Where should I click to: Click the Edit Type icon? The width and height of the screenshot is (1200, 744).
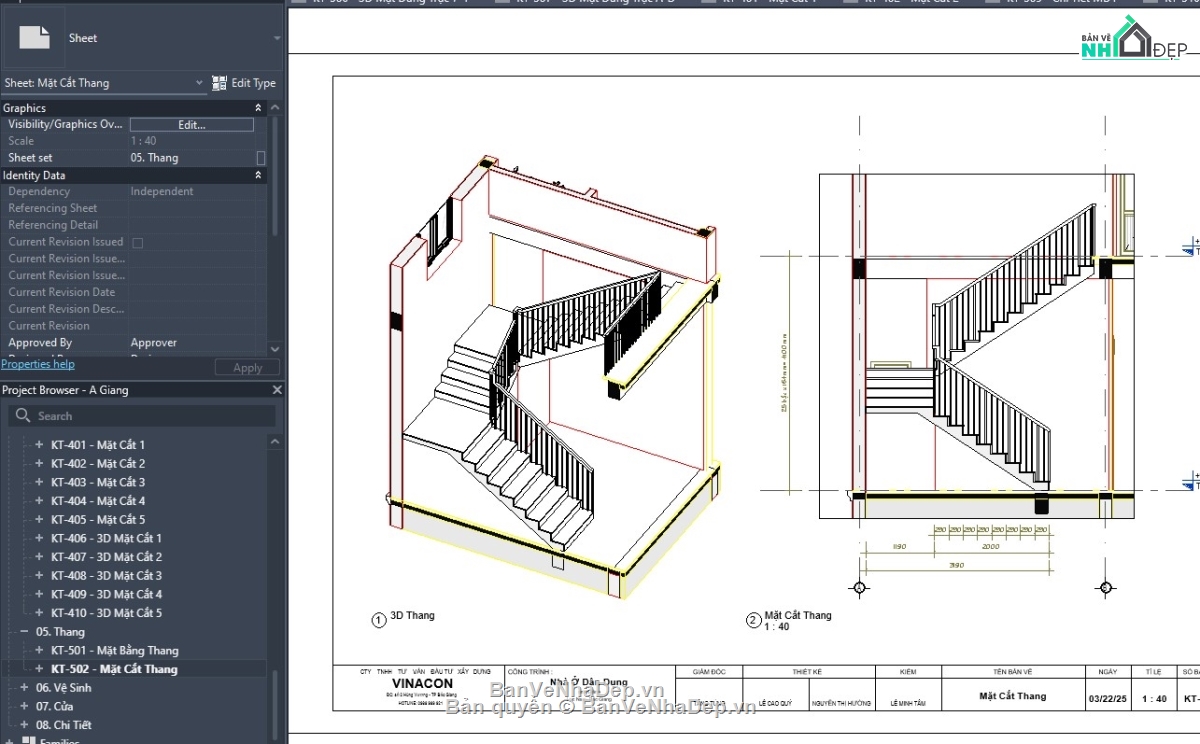pos(219,83)
